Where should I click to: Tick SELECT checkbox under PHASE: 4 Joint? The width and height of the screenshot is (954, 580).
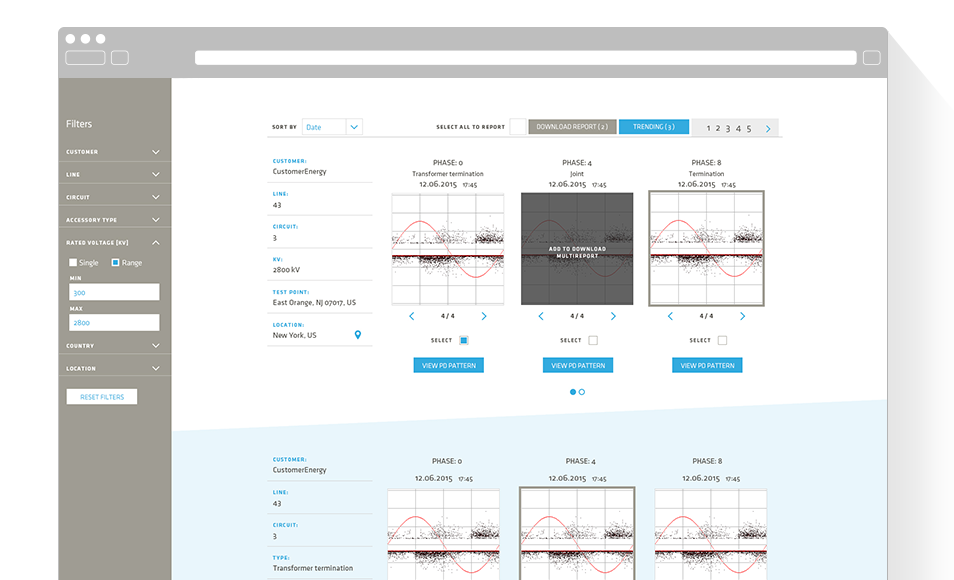coord(593,340)
